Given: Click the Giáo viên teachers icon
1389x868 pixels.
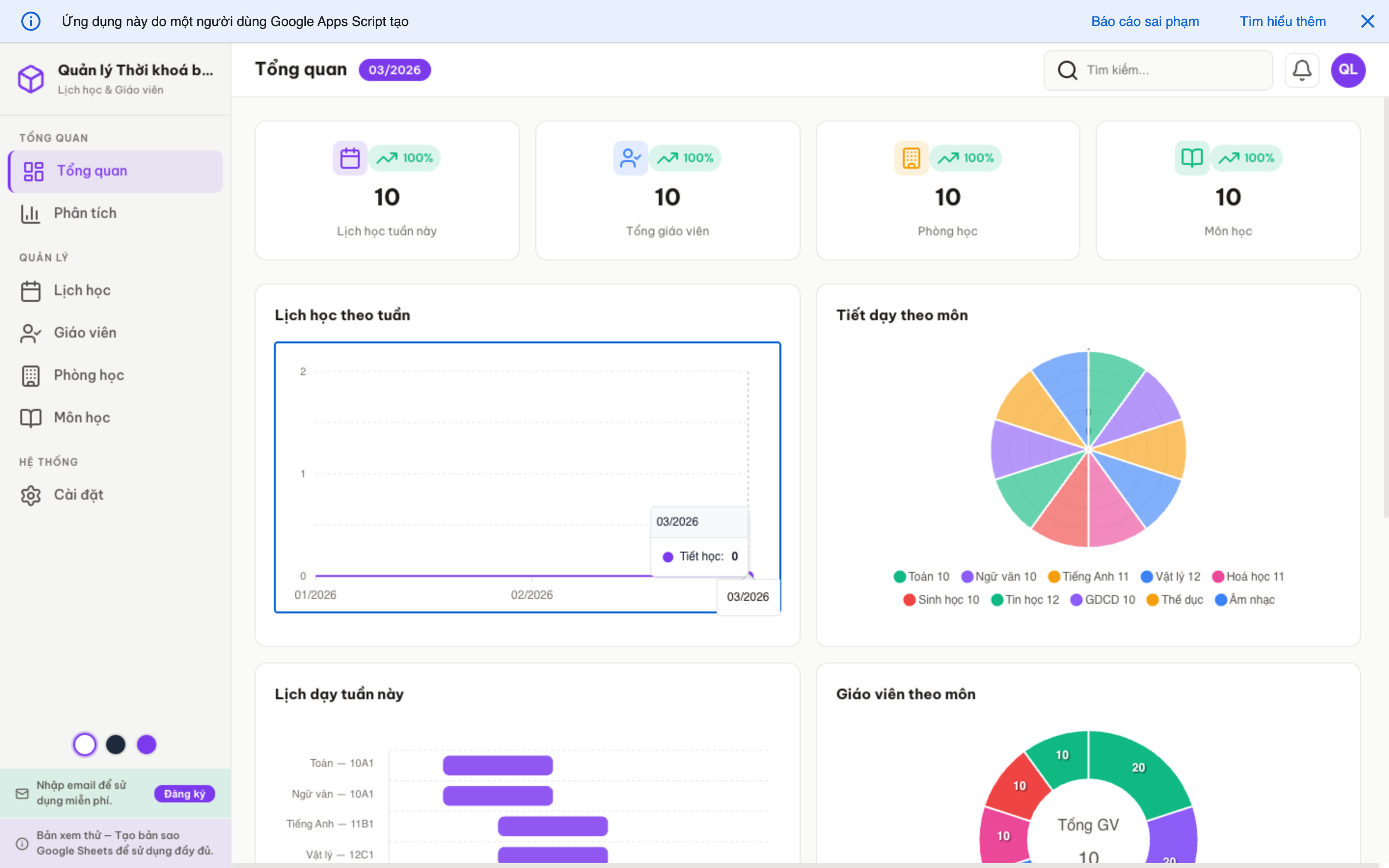Looking at the screenshot, I should pos(30,332).
